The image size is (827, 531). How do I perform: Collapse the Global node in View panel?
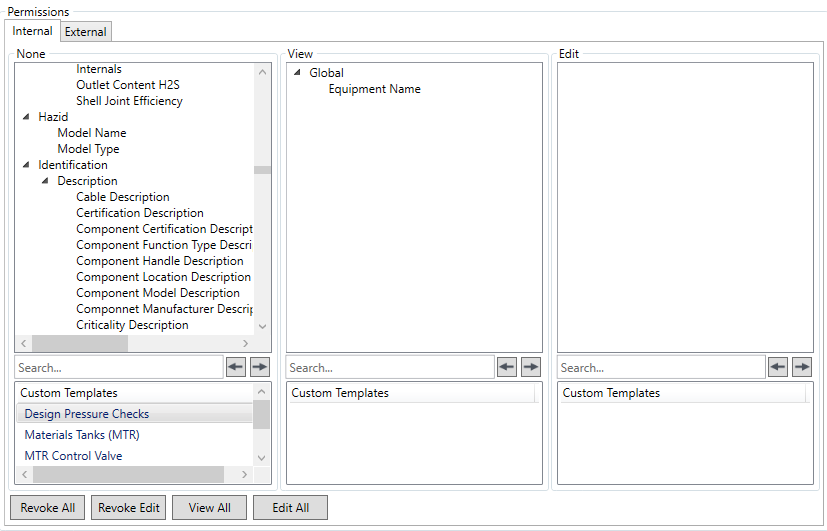(x=298, y=73)
